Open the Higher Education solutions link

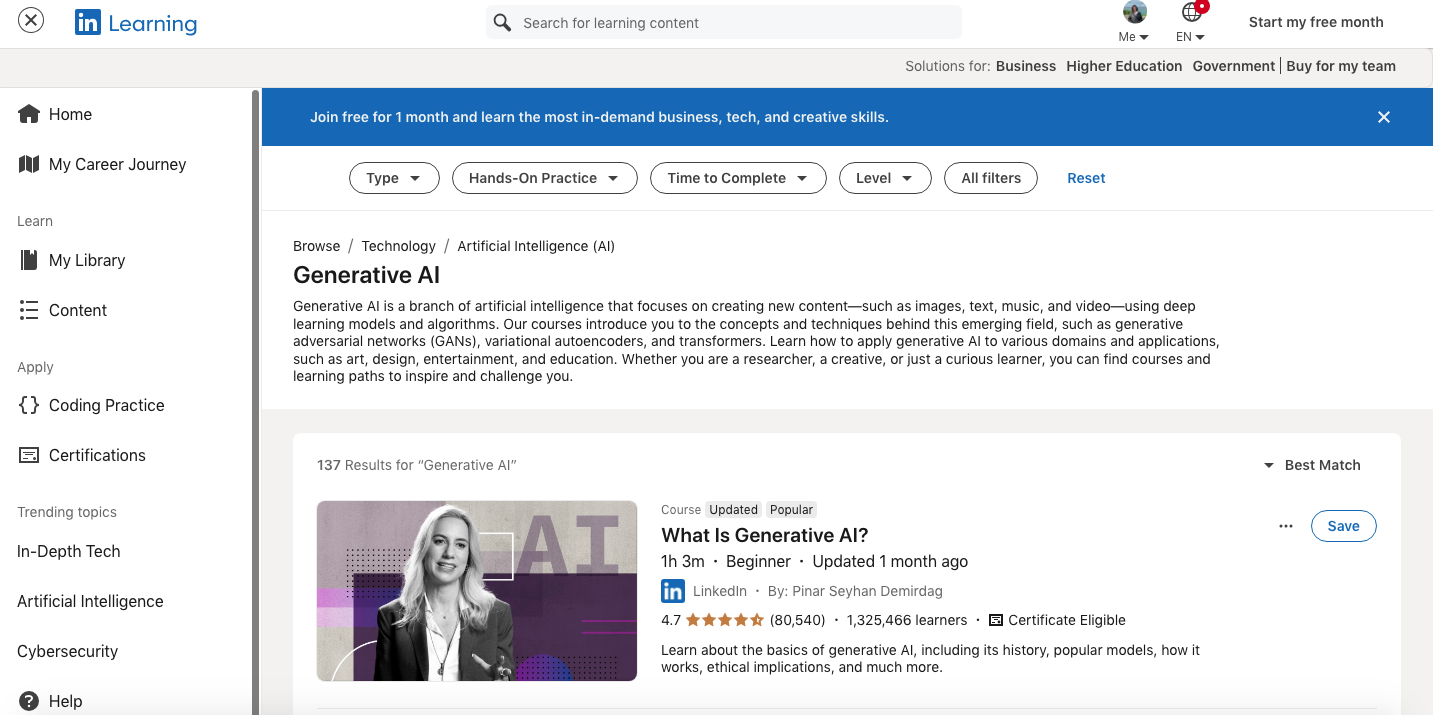point(1124,66)
